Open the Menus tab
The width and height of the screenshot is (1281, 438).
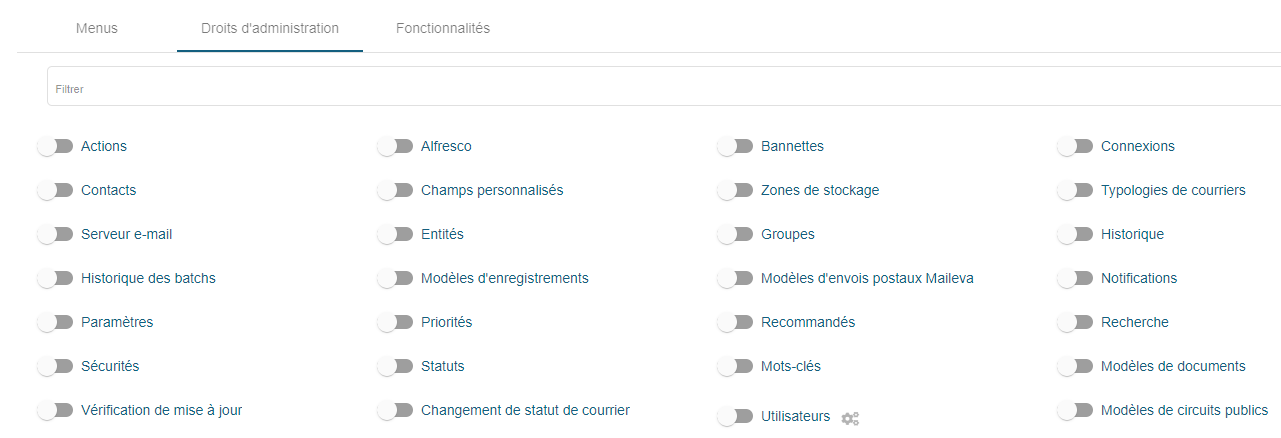coord(97,28)
